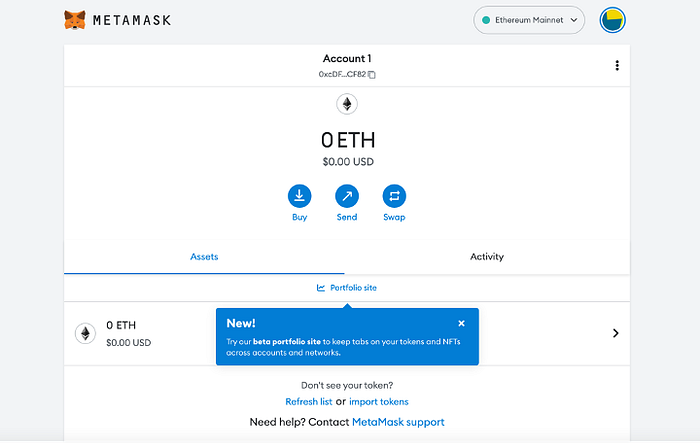Screen dimensions: 700x443
Task: Click the Account 1 name
Action: (347, 59)
